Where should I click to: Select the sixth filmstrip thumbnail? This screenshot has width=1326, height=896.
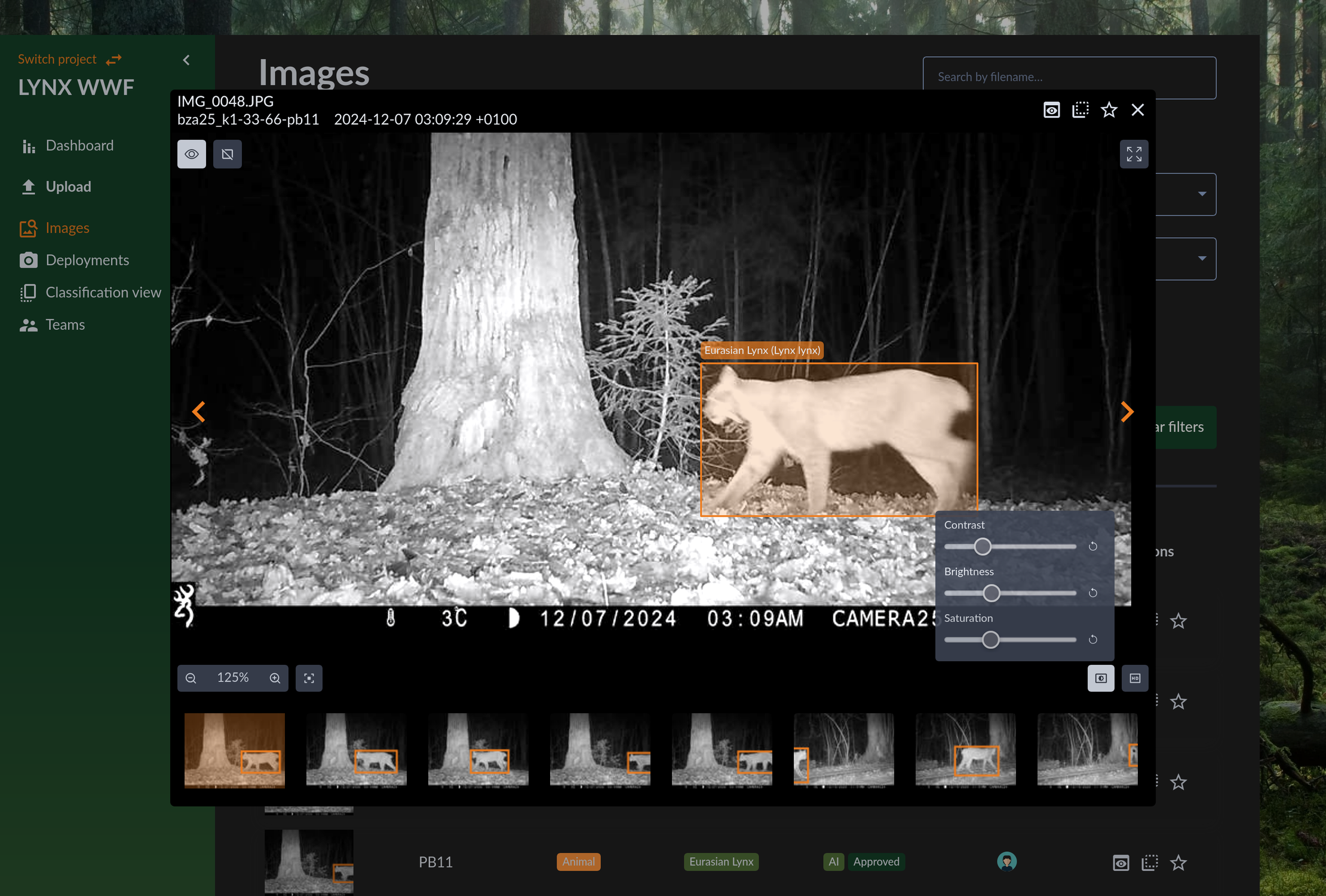844,751
